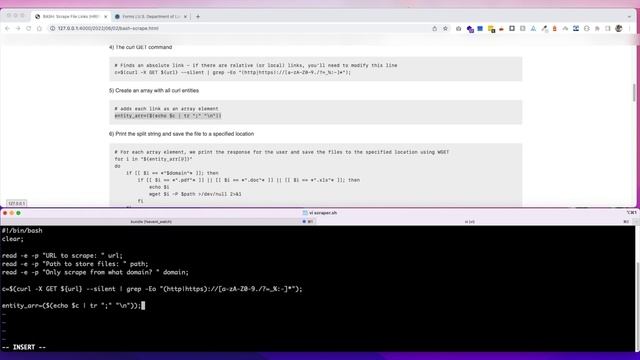The image size is (640, 360).
Task: Select the active terminal tab with the blue dot
Action: 308,222
